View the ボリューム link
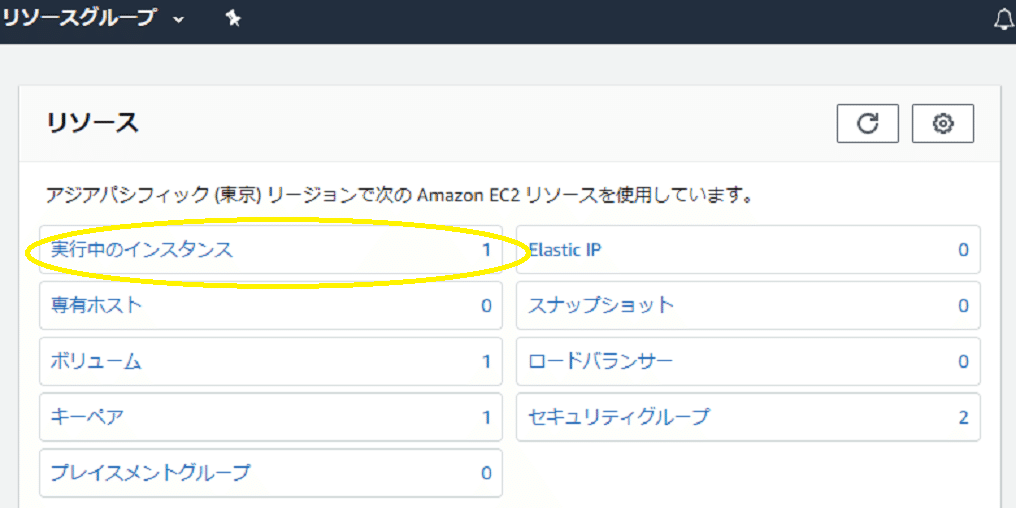Screen dimensions: 1016x508 (96, 361)
